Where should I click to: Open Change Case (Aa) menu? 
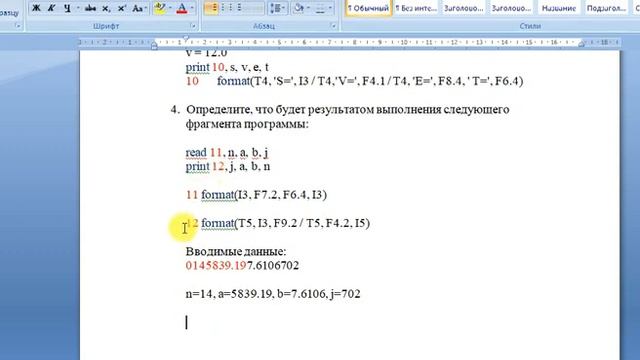139,8
